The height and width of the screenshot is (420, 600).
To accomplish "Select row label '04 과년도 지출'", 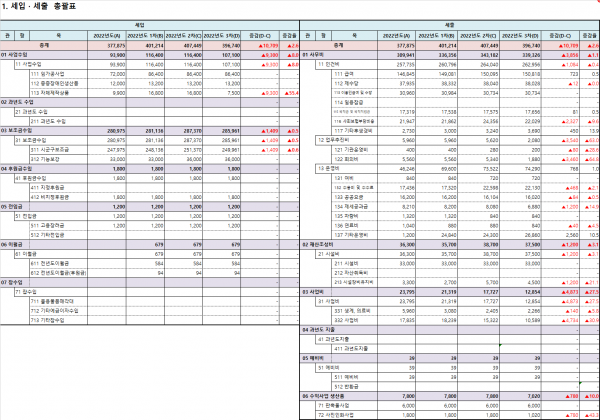I will 318,330.
